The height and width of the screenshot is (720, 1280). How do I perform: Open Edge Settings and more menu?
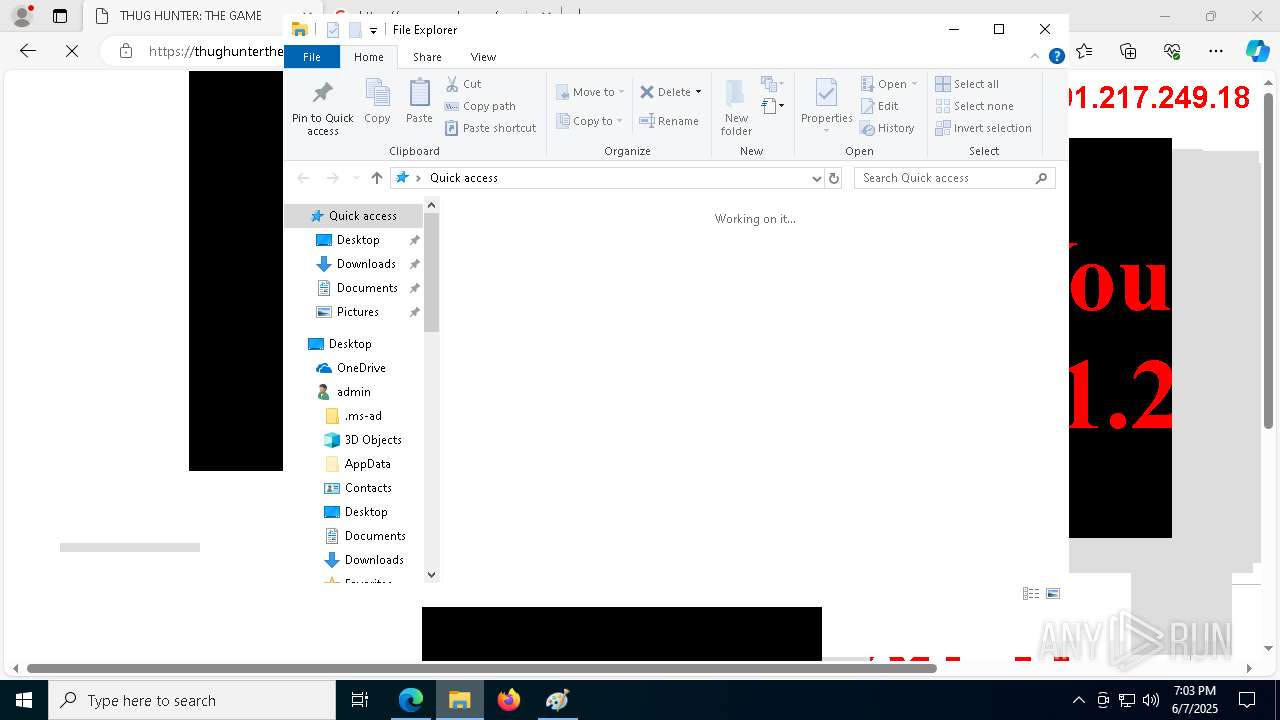1216,51
